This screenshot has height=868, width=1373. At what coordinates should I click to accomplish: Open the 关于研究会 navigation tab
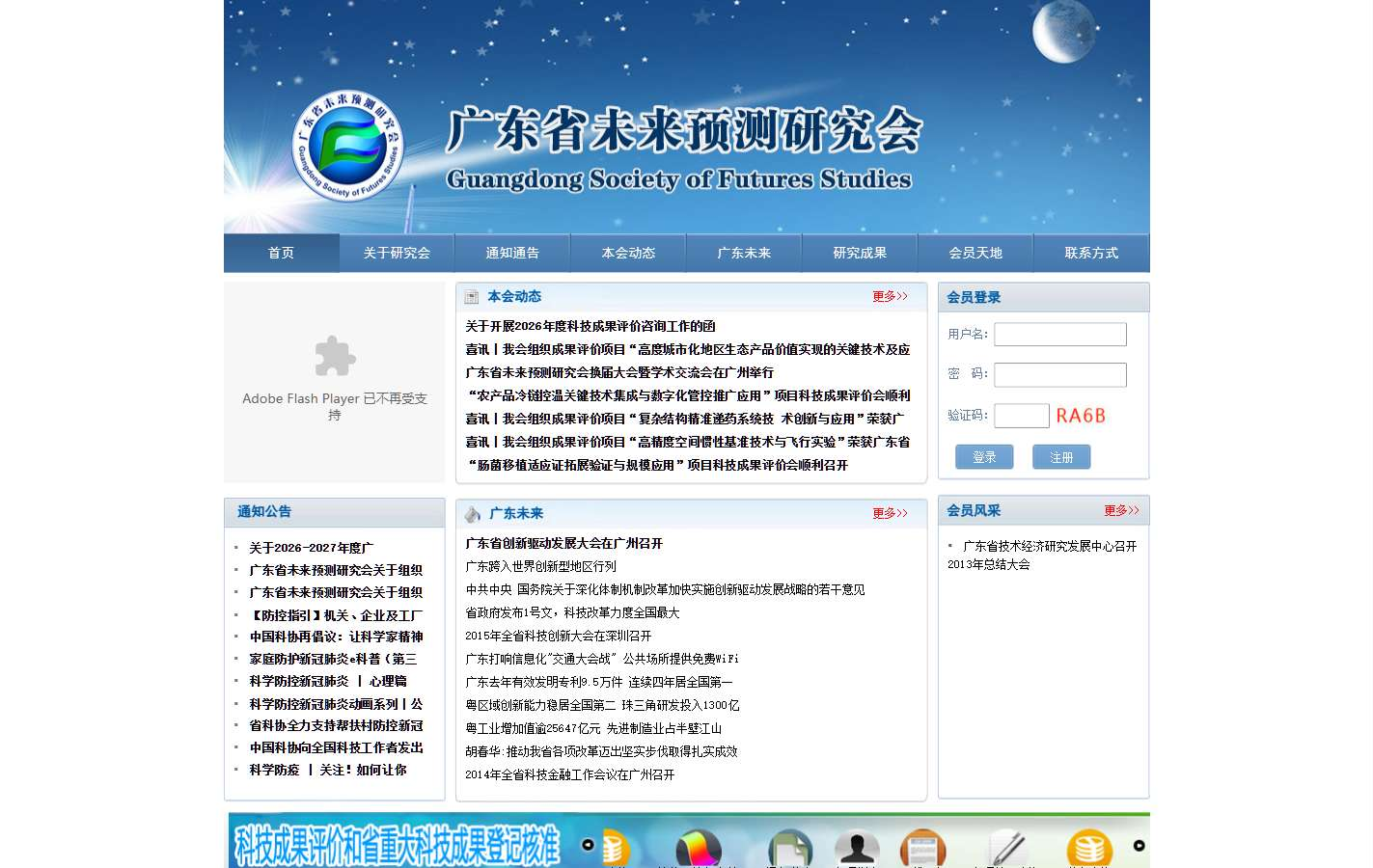coord(398,253)
